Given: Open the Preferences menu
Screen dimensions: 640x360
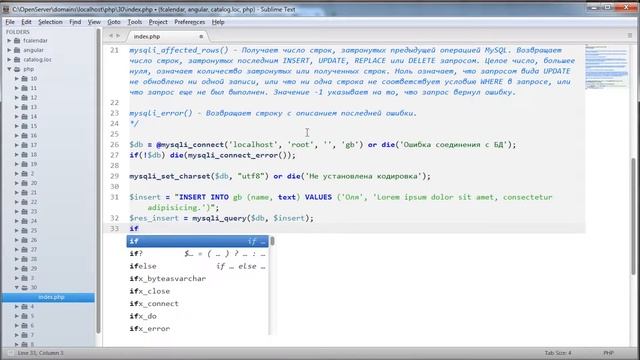Looking at the screenshot, I should (x=189, y=22).
